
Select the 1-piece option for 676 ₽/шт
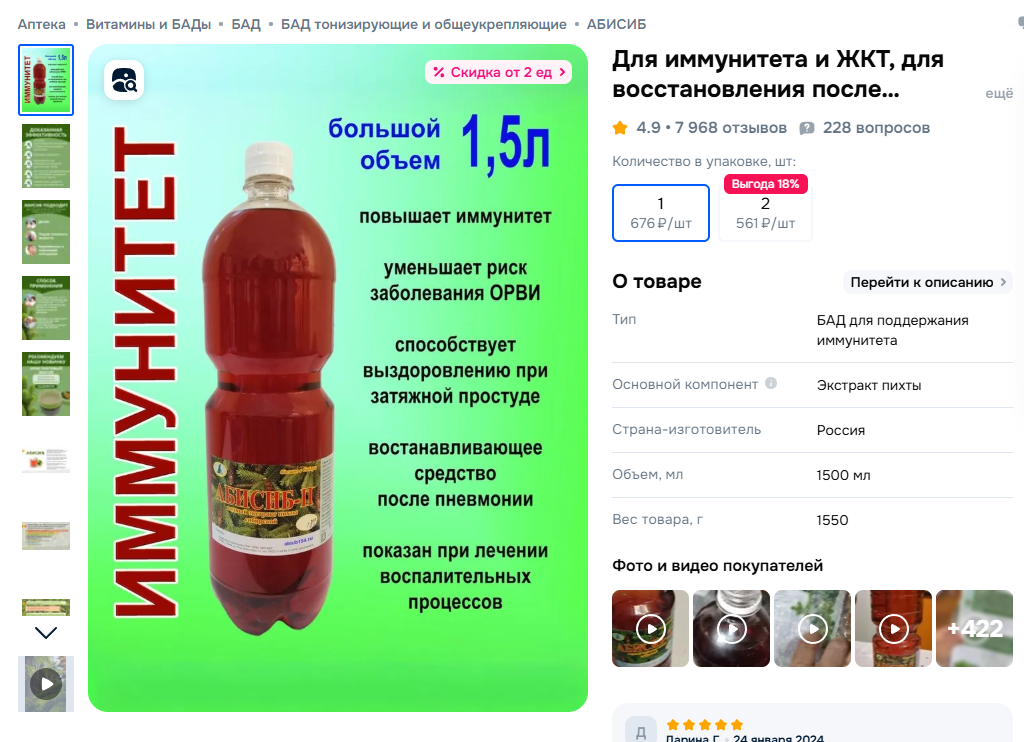[x=661, y=213]
